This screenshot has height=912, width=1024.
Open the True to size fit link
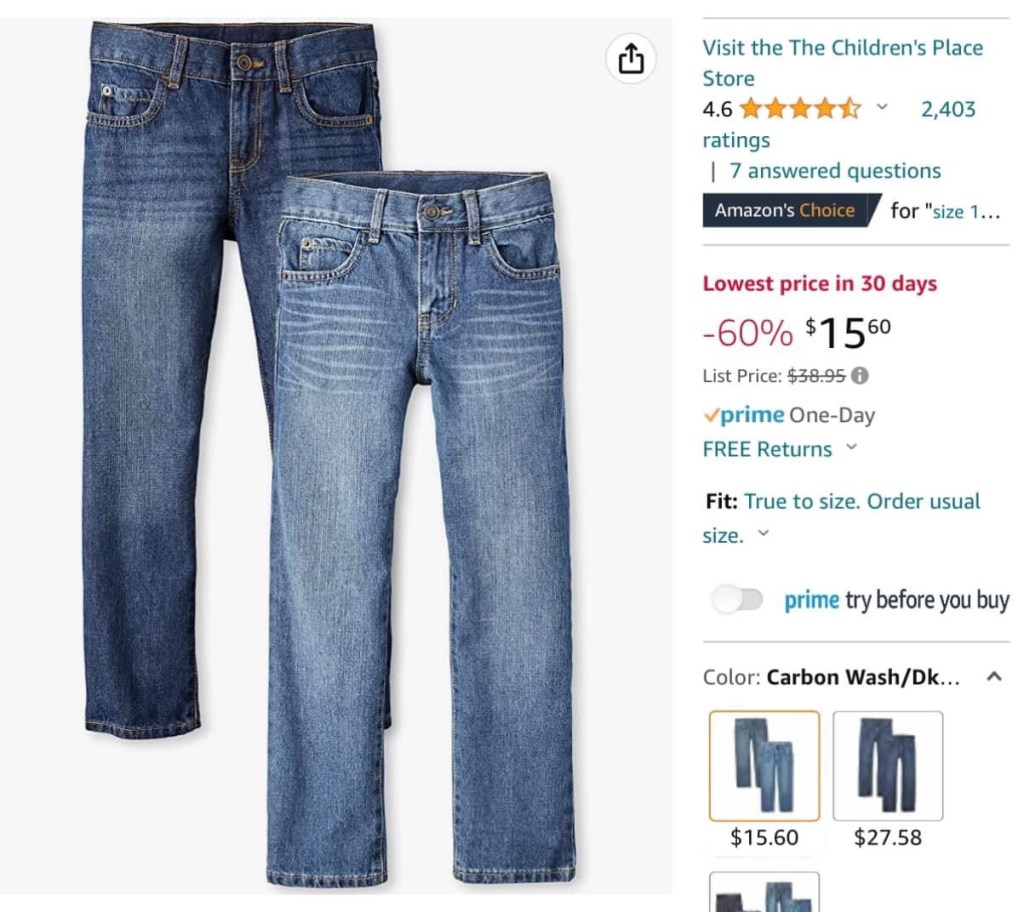[842, 518]
